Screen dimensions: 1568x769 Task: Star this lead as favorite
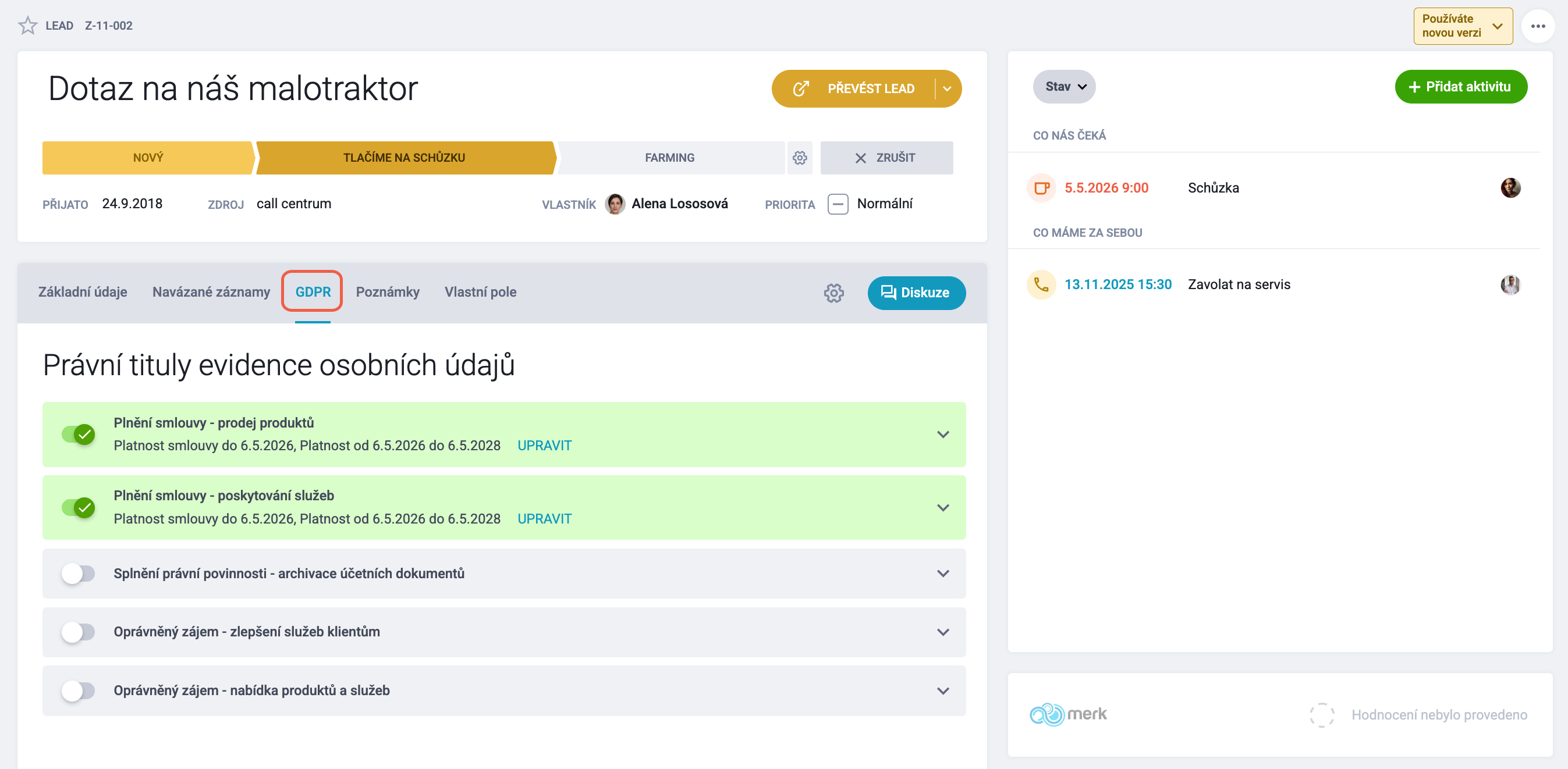pyautogui.click(x=27, y=26)
